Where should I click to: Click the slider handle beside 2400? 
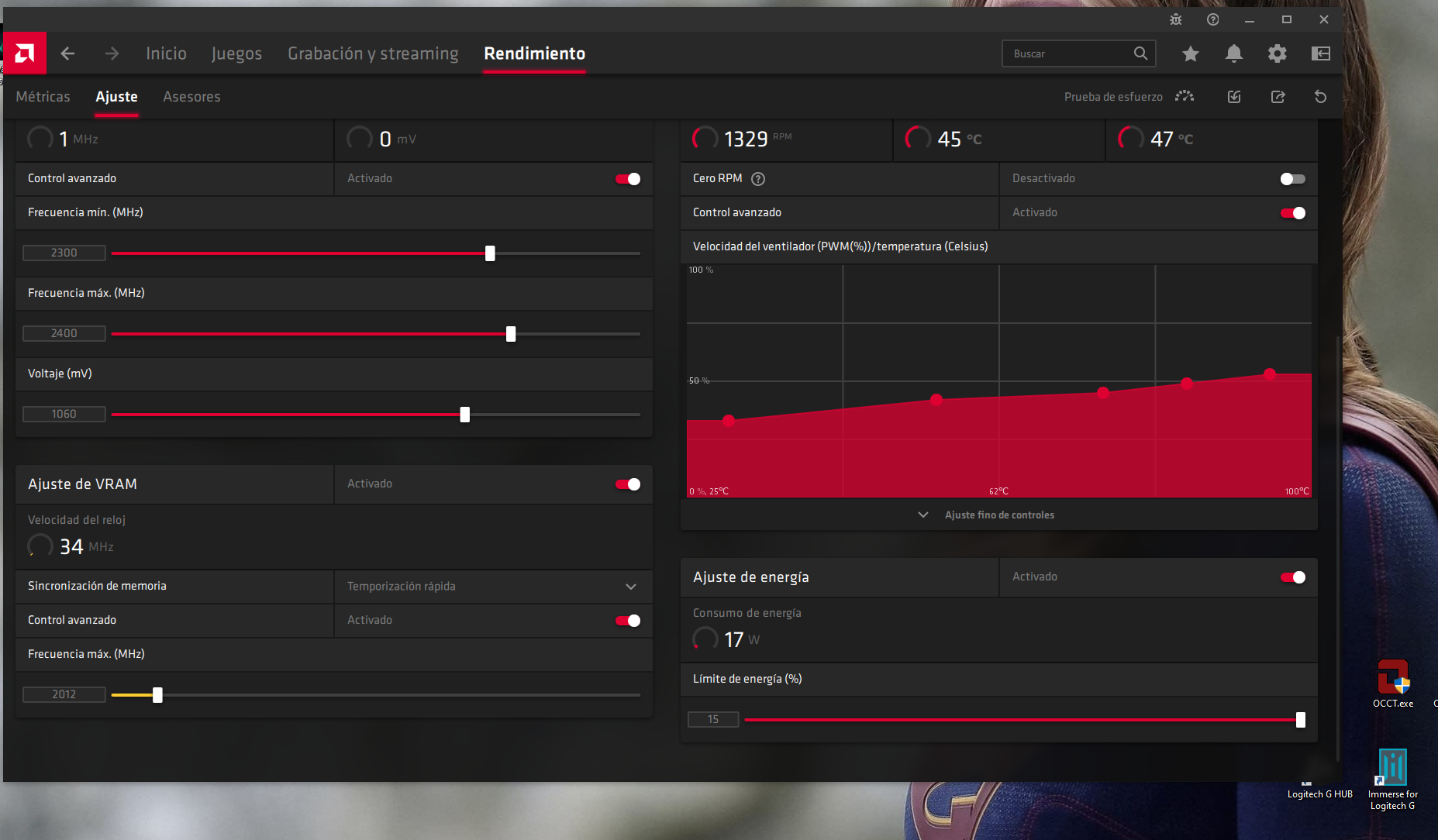coord(511,334)
